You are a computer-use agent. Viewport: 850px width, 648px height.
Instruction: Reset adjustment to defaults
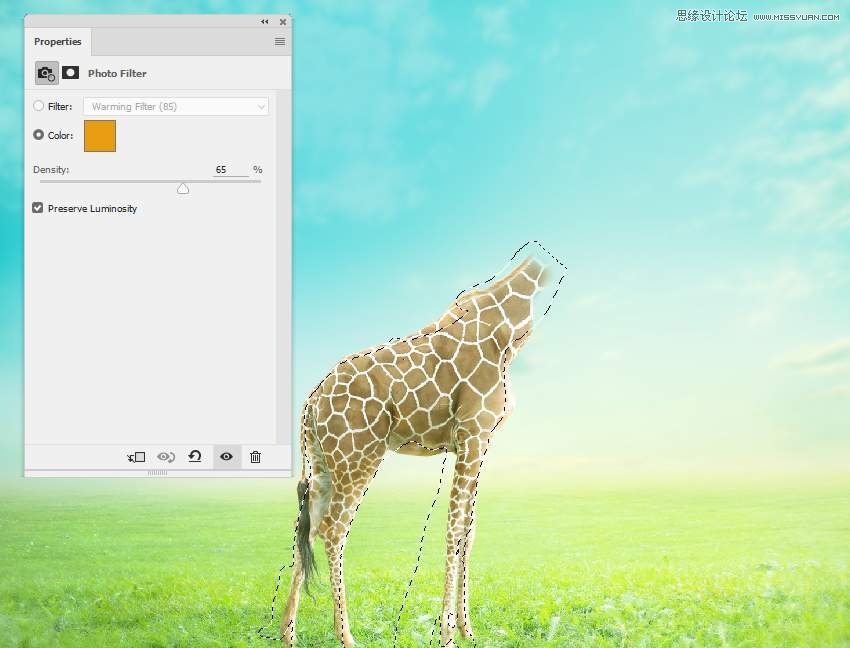pyautogui.click(x=195, y=457)
